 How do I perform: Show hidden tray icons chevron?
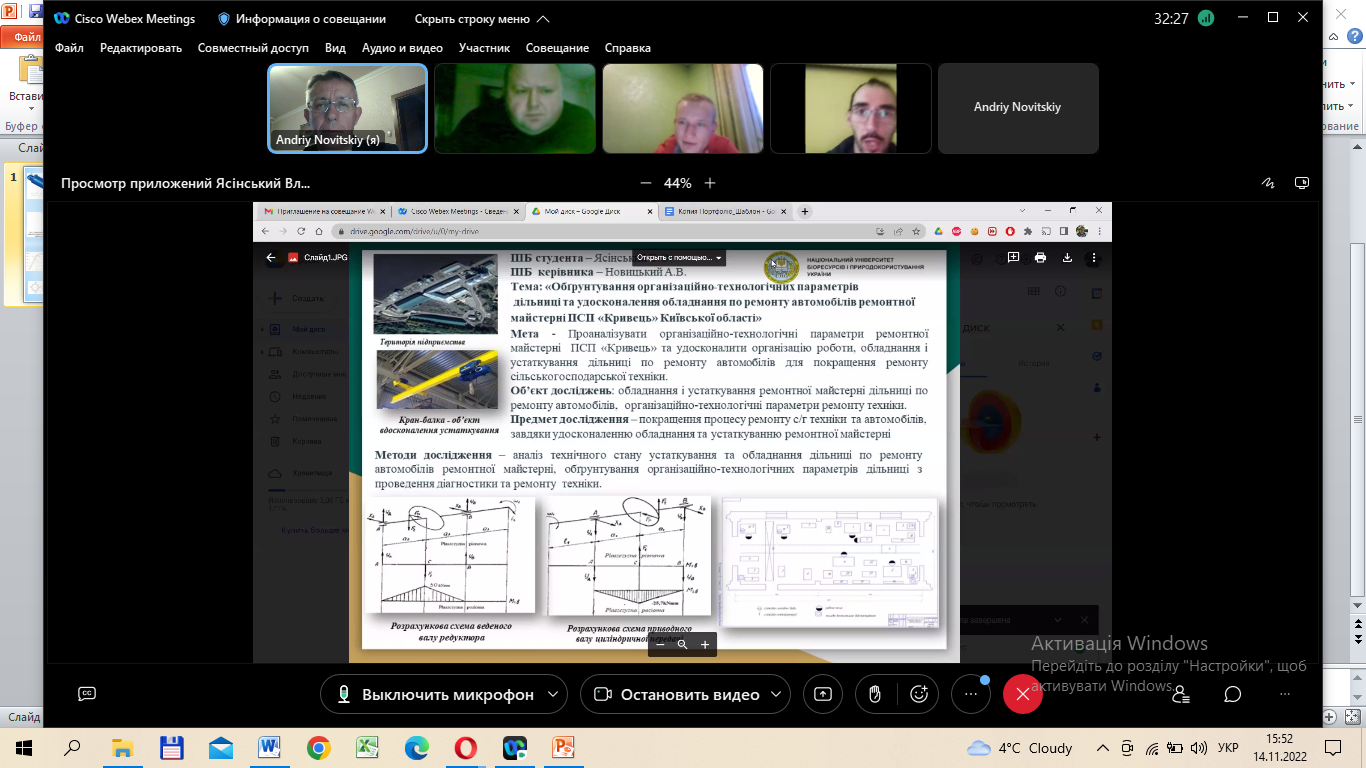[1103, 748]
